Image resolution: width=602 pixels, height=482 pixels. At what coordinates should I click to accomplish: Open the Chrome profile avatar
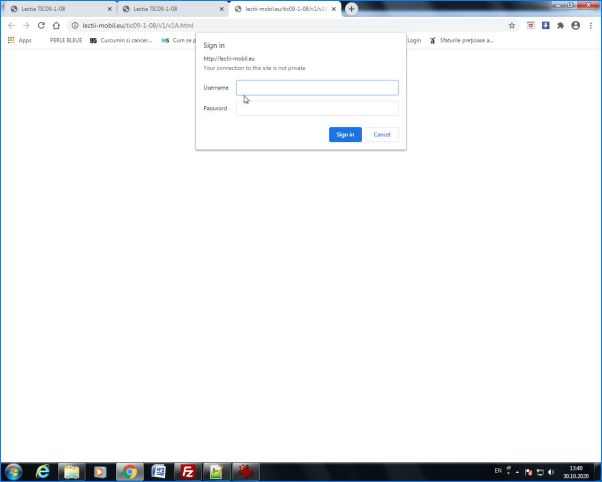[x=575, y=25]
